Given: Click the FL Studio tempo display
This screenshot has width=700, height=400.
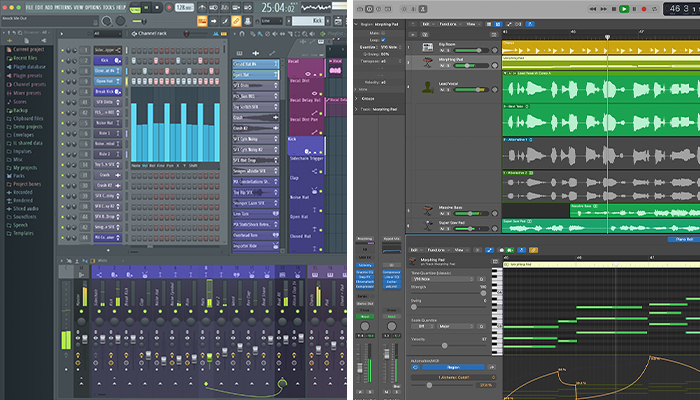Looking at the screenshot, I should [x=185, y=8].
